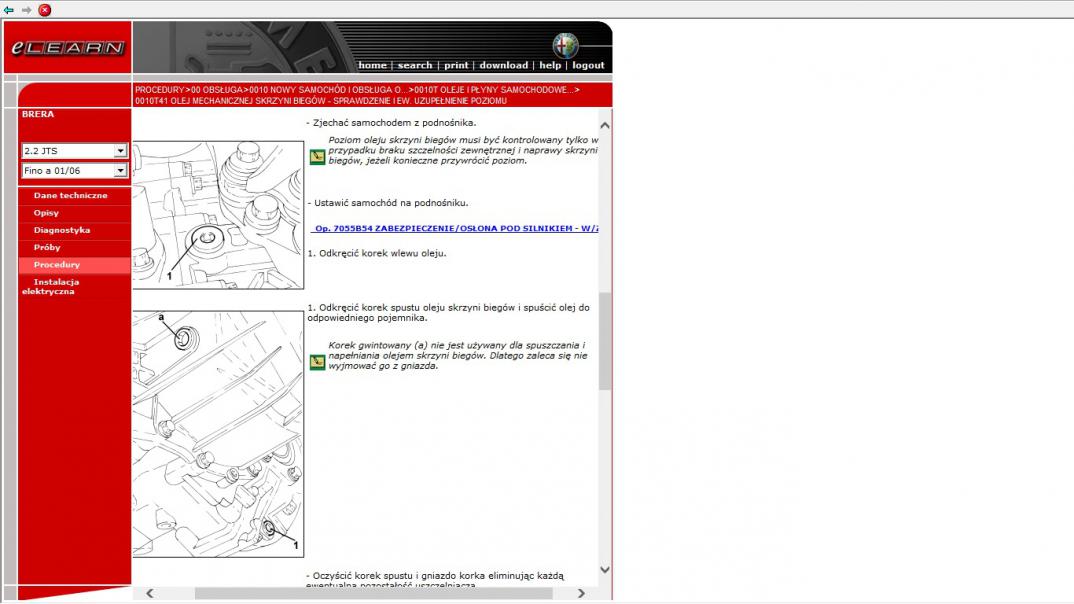This screenshot has width=1074, height=604.
Task: Open Op. 7055B54 Zabezpieczenie/Osłona link
Action: [x=455, y=228]
